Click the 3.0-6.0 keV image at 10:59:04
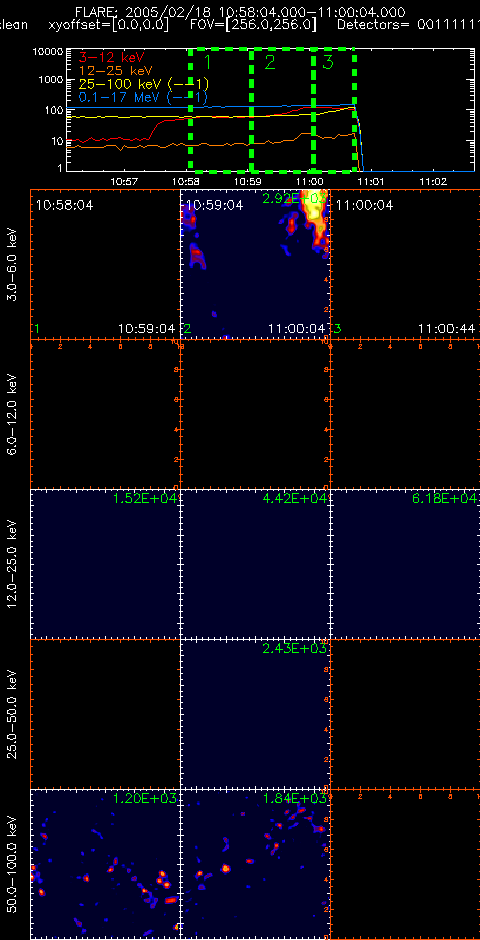 click(255, 264)
